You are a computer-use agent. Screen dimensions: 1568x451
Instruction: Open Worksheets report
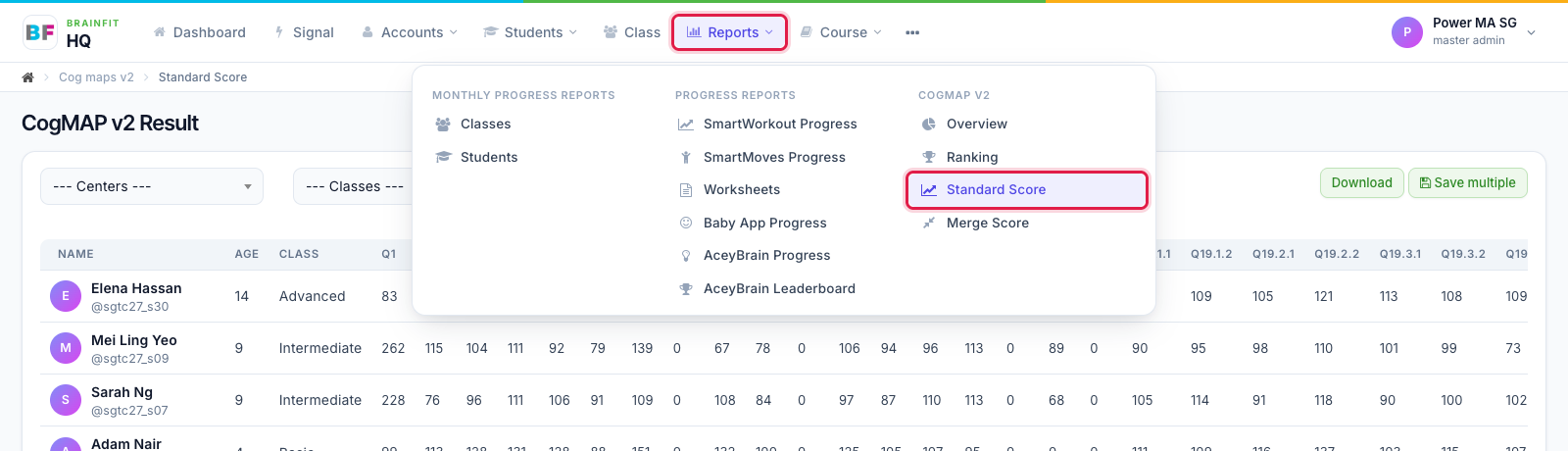pos(730,189)
